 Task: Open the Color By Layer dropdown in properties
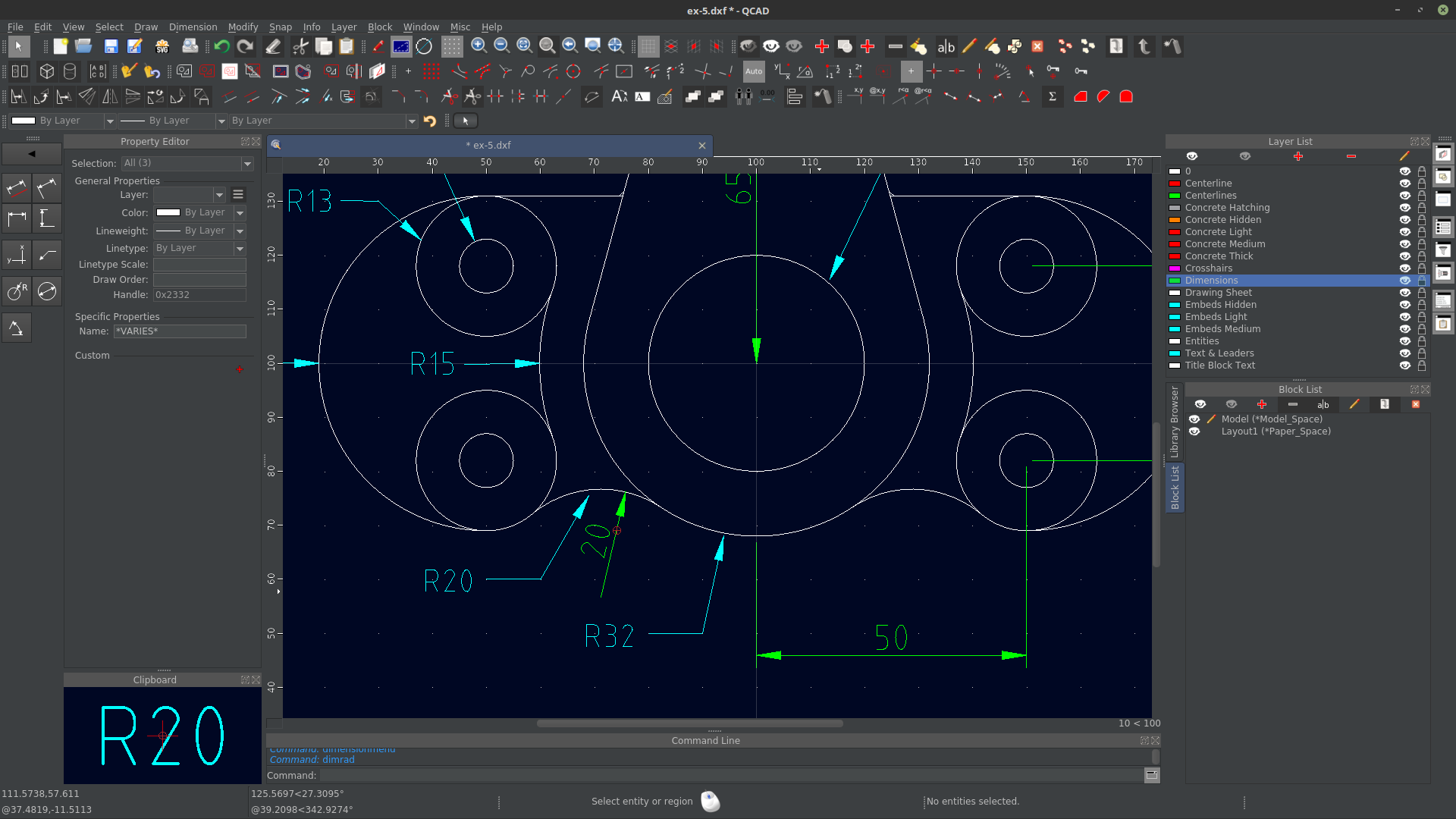(x=199, y=213)
